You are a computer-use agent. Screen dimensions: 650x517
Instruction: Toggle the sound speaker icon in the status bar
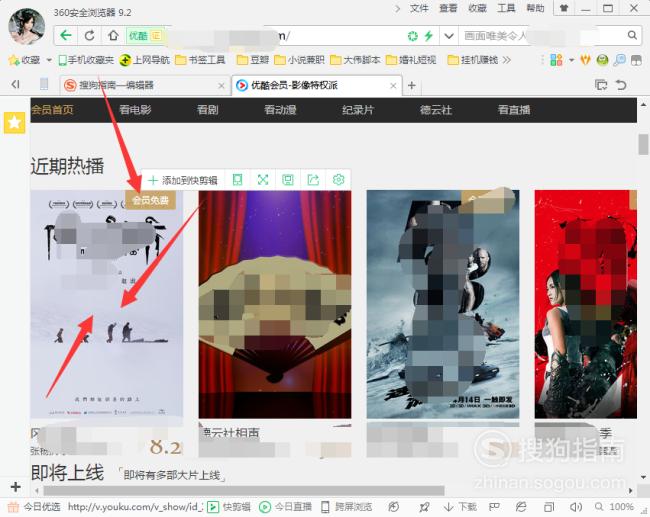[x=576, y=507]
